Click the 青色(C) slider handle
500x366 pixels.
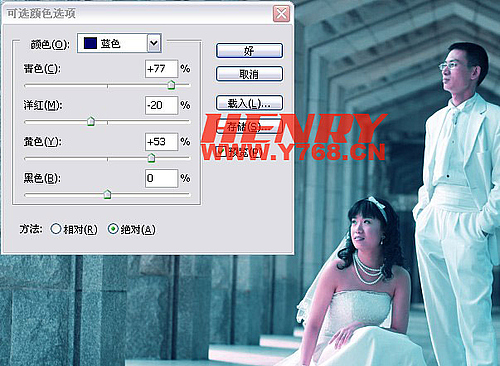click(171, 85)
